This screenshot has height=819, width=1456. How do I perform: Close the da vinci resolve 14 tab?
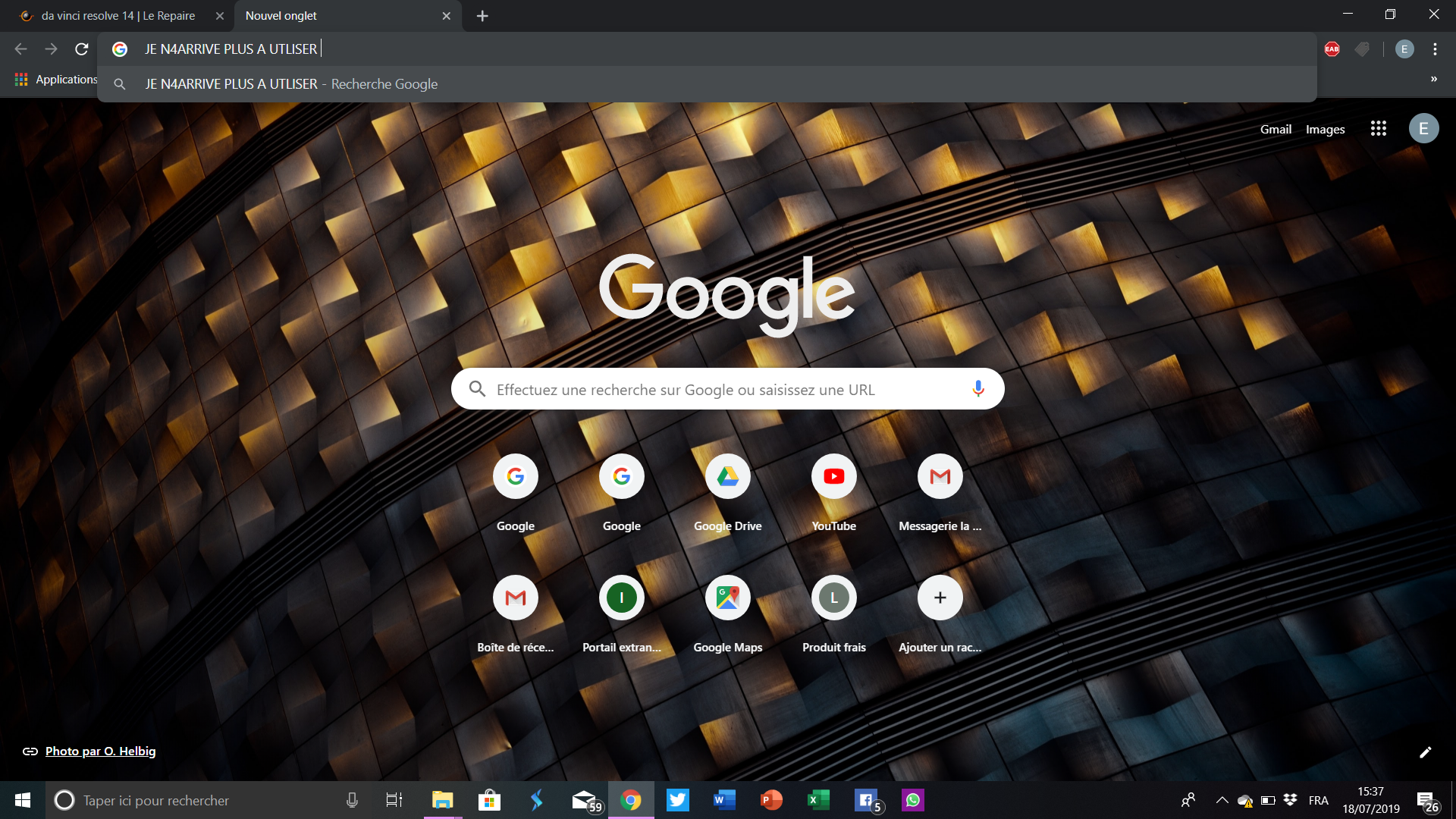pyautogui.click(x=220, y=16)
